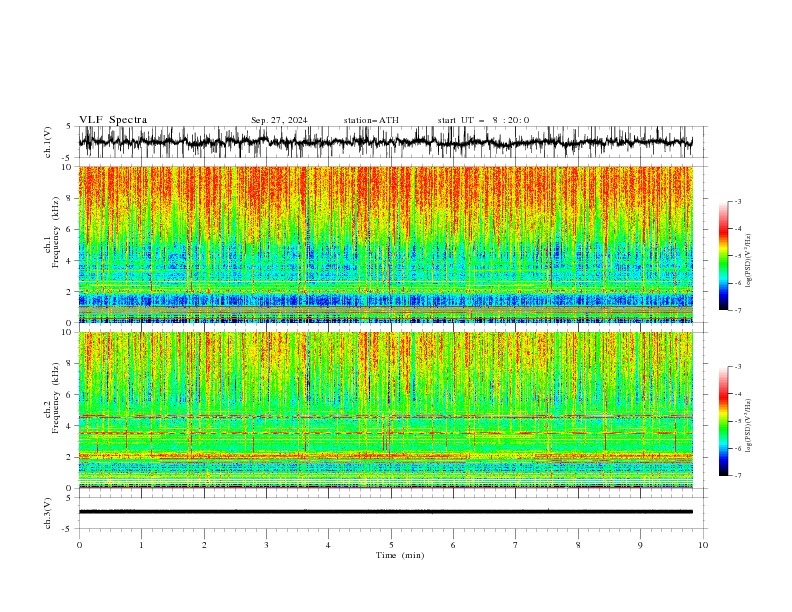Select the date text "Sep. 27, 2024"

pos(279,120)
